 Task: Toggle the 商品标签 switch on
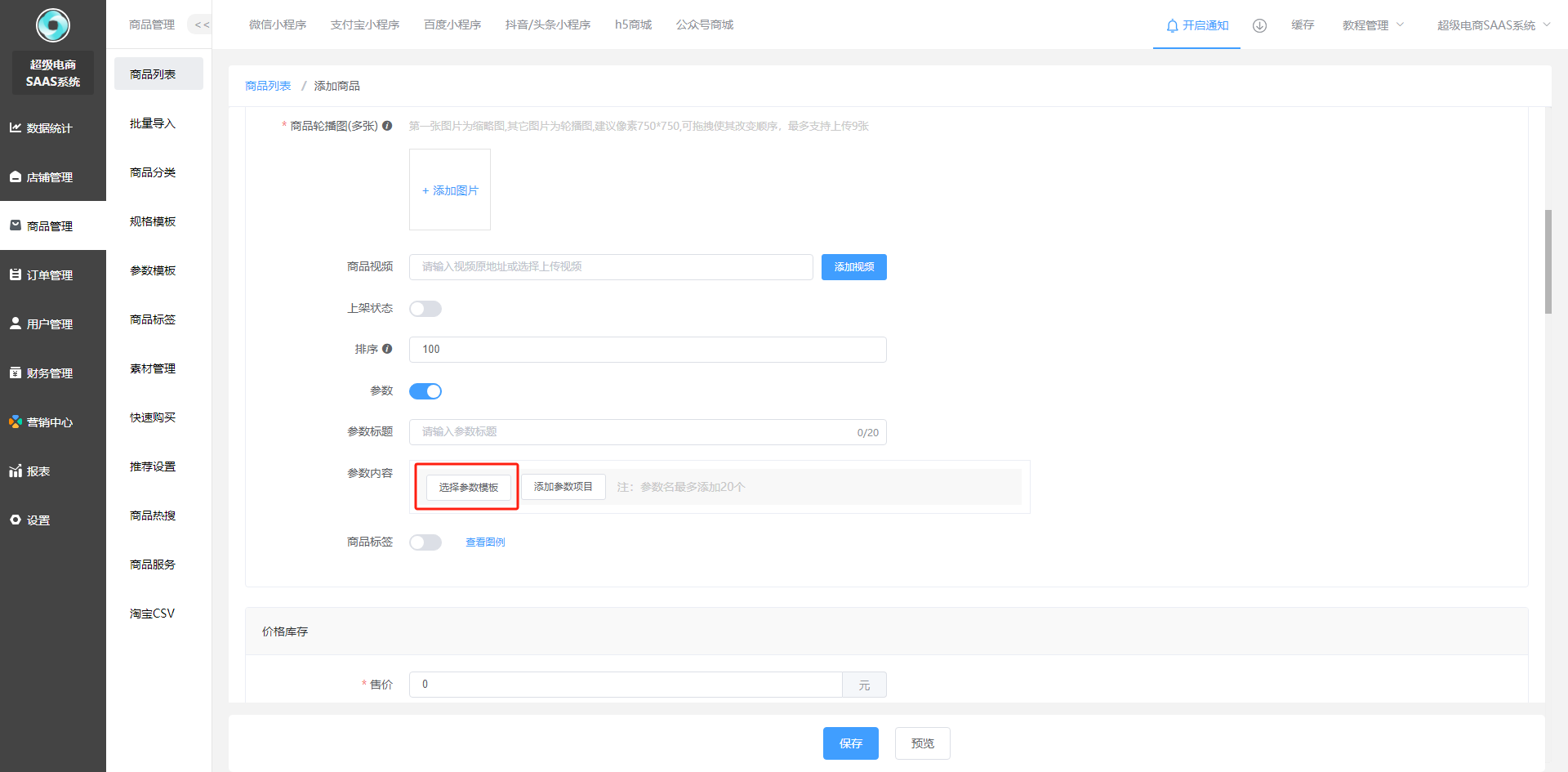[425, 542]
